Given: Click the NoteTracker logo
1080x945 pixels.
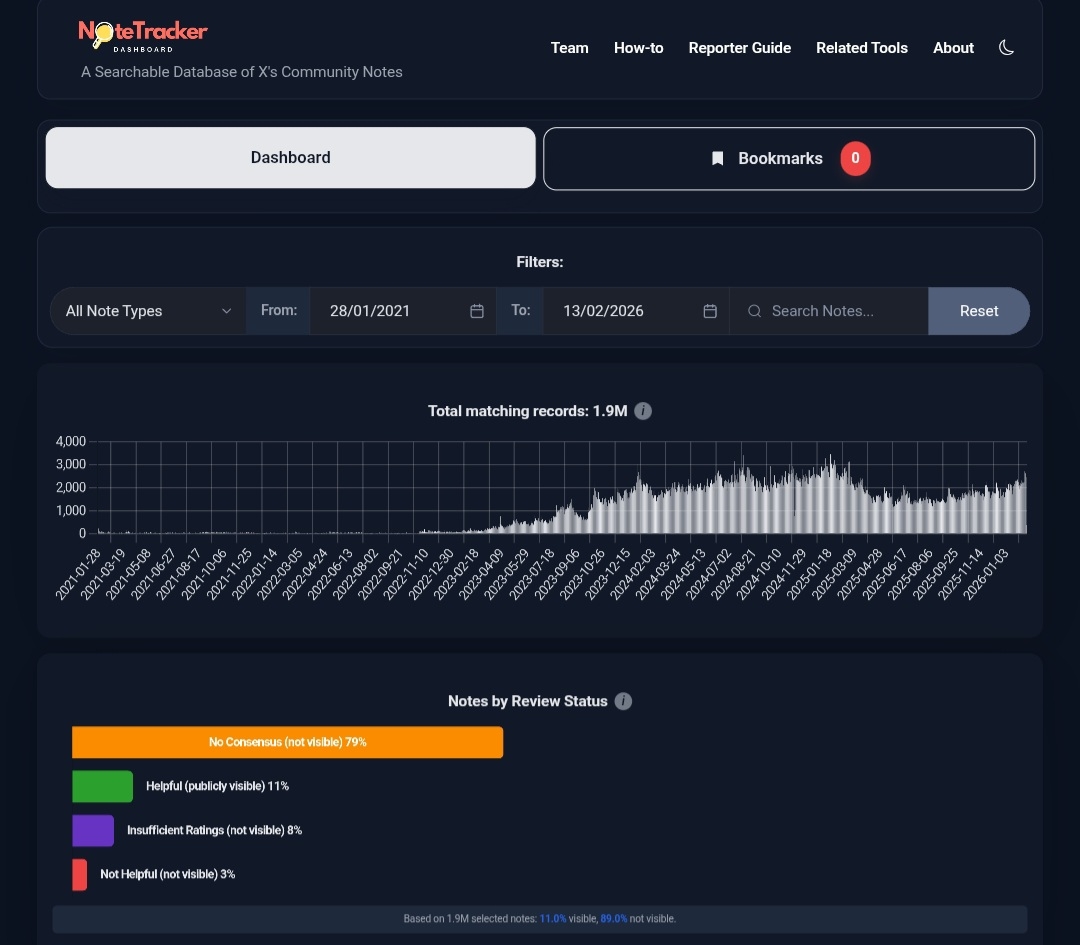Looking at the screenshot, I should point(143,34).
